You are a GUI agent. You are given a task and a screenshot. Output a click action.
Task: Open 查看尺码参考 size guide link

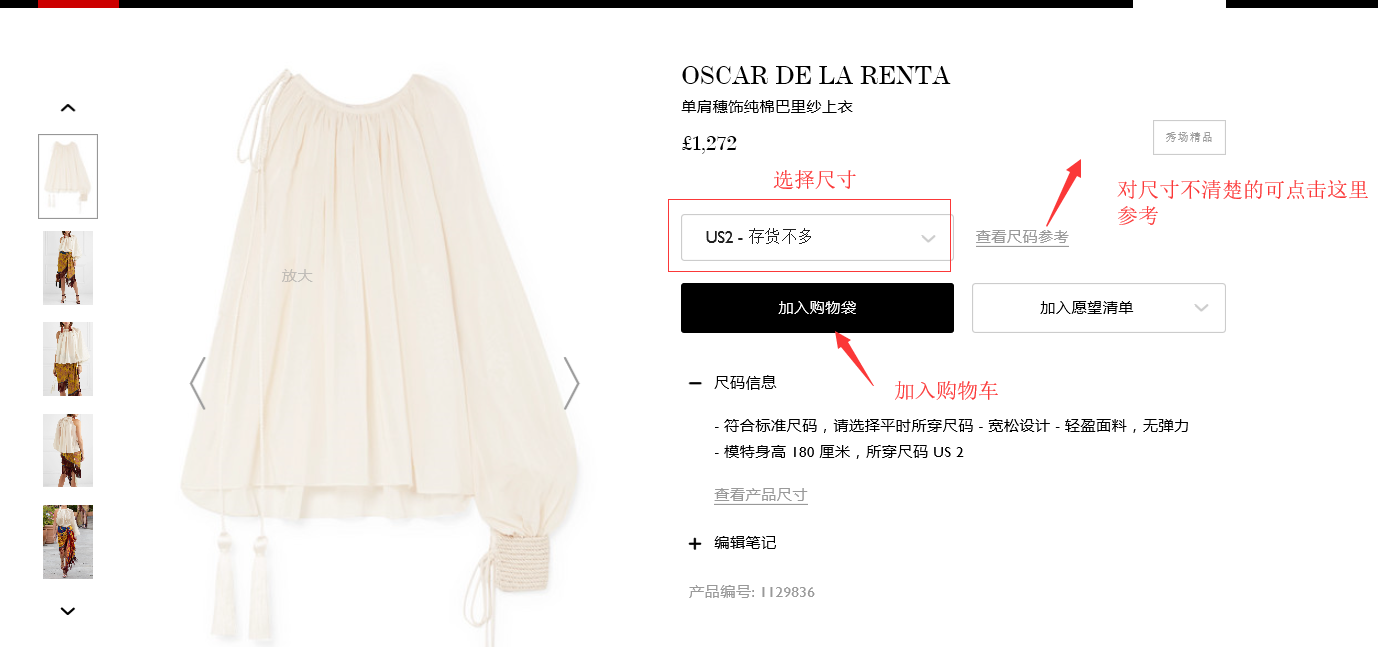coord(1022,238)
